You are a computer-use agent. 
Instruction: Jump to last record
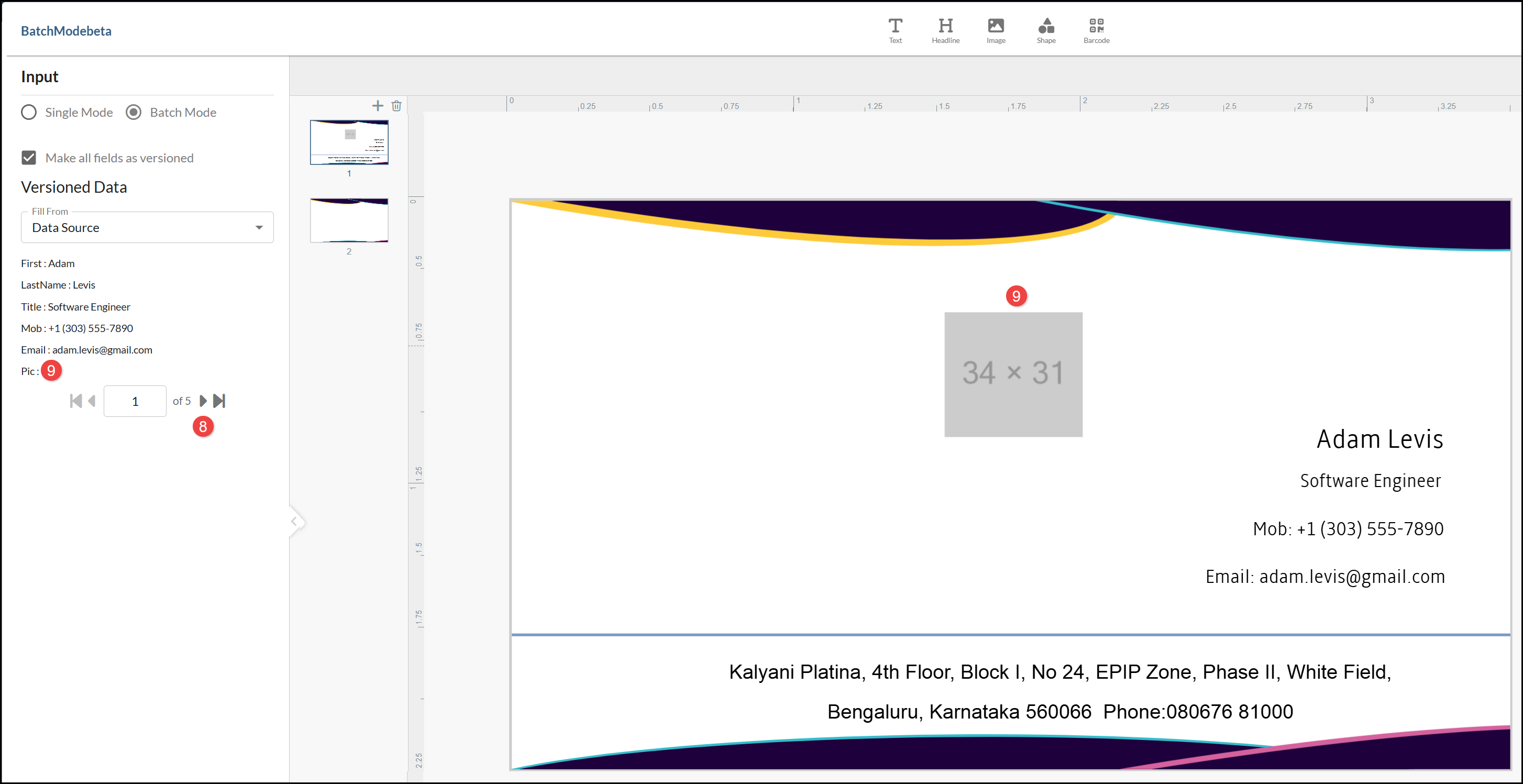click(x=219, y=401)
